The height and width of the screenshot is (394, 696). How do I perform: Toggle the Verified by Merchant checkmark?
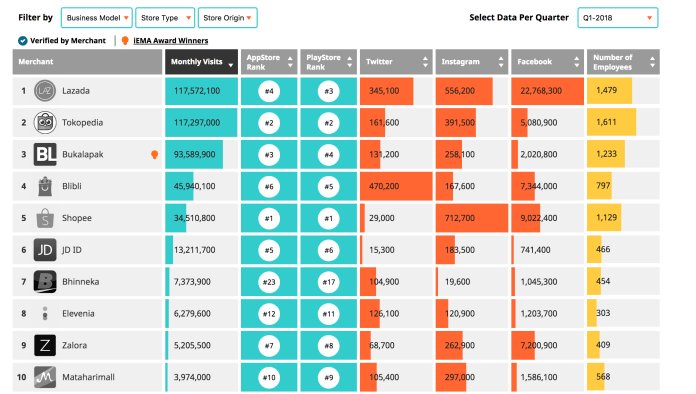tap(23, 41)
